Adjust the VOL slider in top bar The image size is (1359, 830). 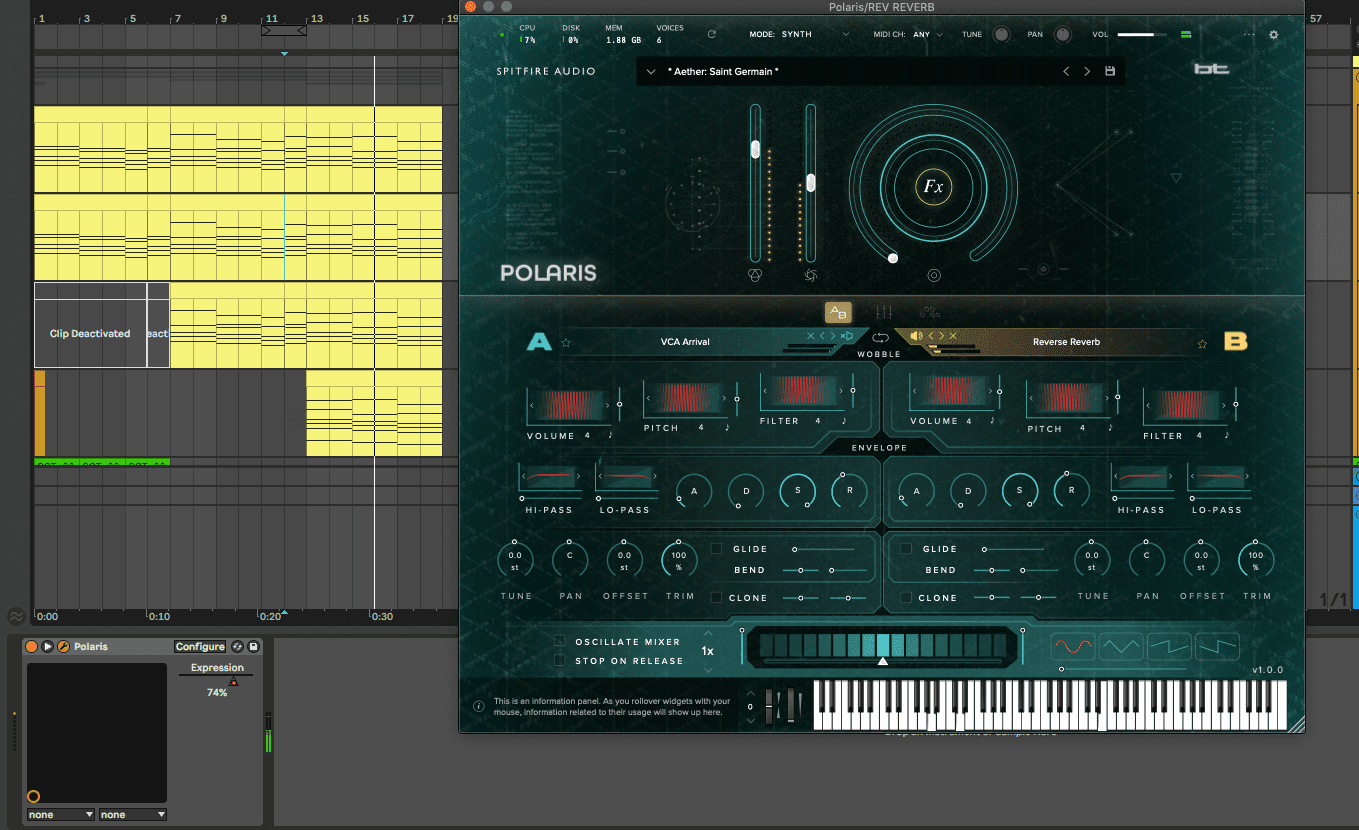point(1143,34)
